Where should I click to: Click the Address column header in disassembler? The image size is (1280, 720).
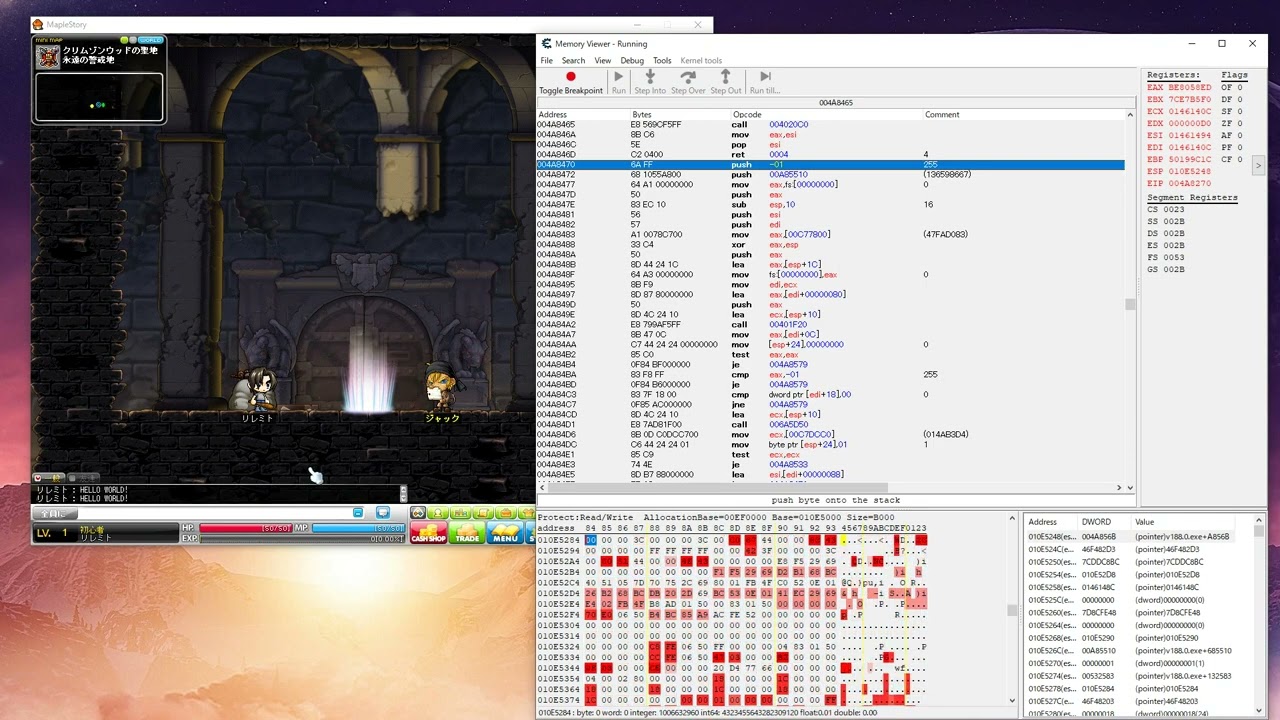point(583,114)
